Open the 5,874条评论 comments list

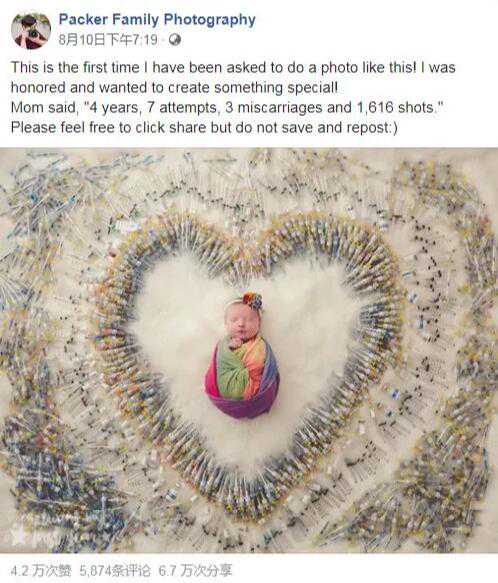pos(115,570)
